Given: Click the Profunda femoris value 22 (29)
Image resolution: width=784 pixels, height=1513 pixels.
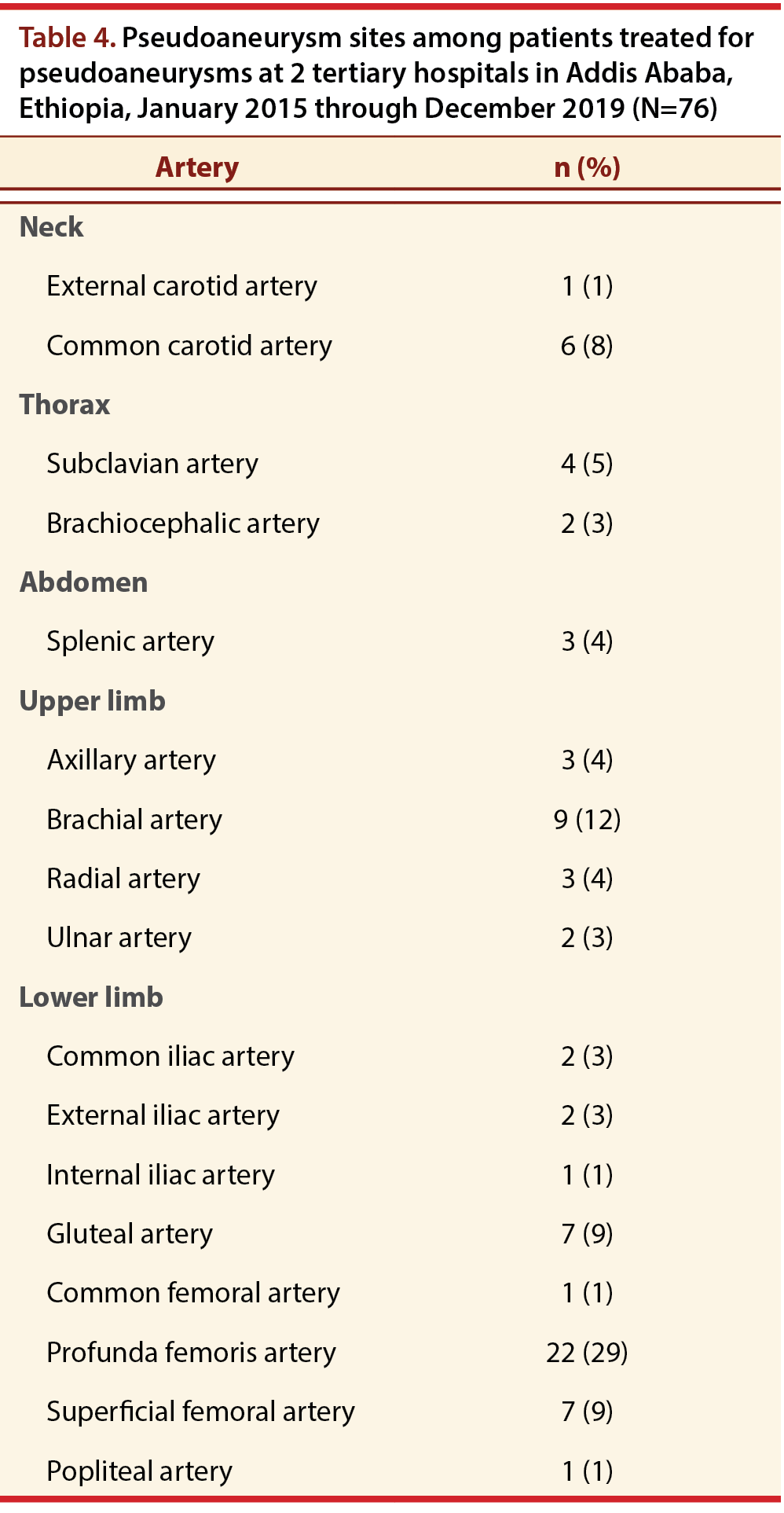Looking at the screenshot, I should tap(587, 1352).
